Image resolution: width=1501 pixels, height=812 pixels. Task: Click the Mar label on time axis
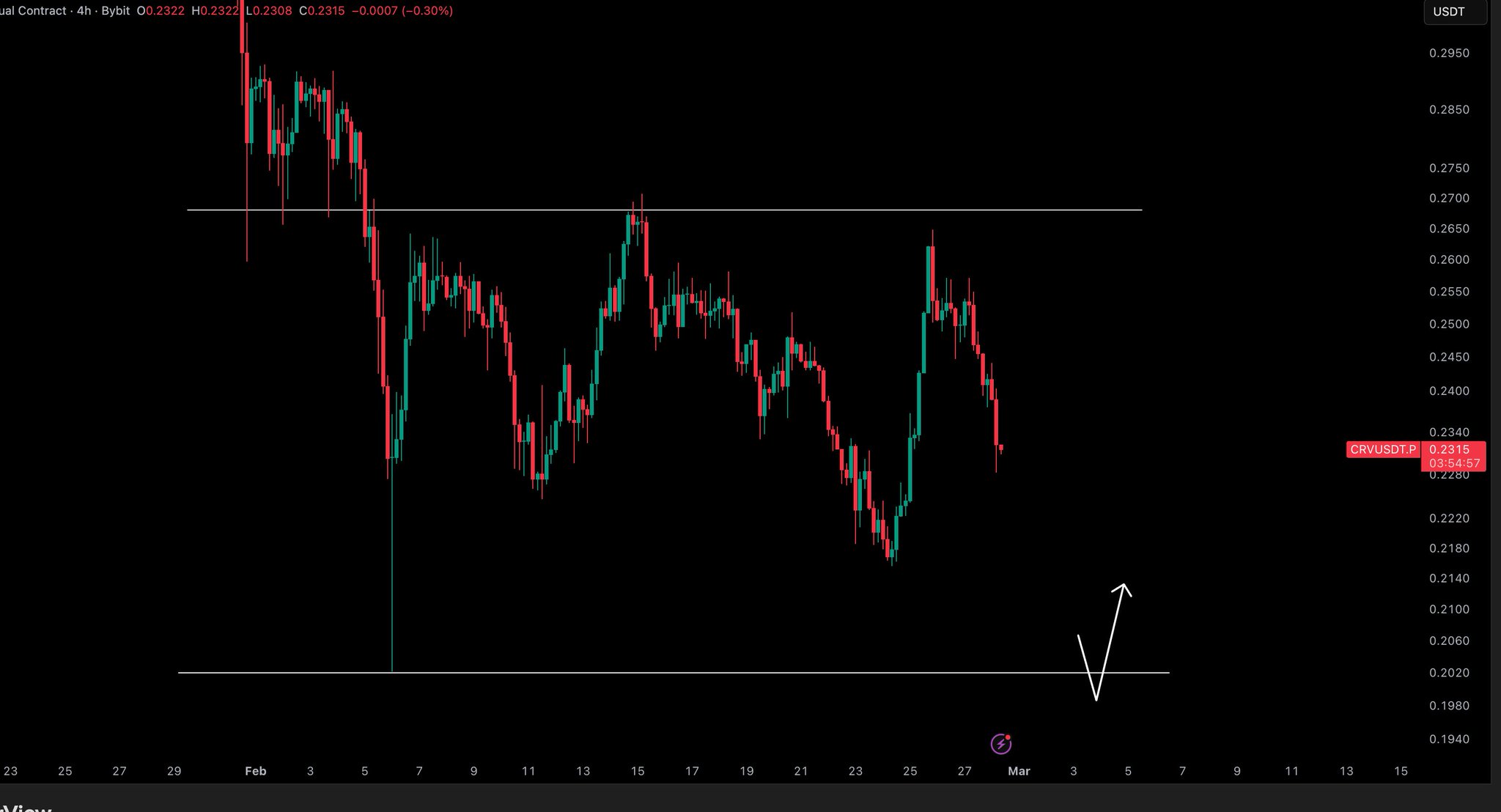(1019, 771)
